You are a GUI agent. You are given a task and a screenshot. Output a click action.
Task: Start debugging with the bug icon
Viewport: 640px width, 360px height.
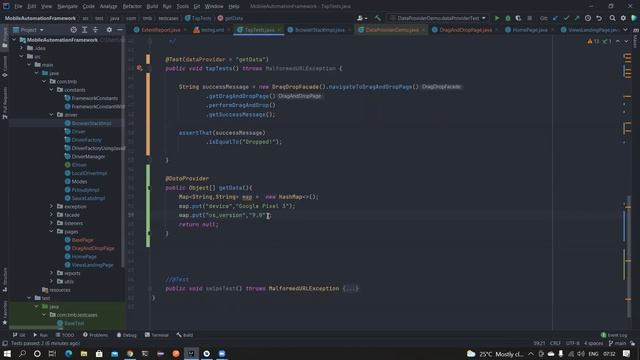pyautogui.click(x=508, y=18)
